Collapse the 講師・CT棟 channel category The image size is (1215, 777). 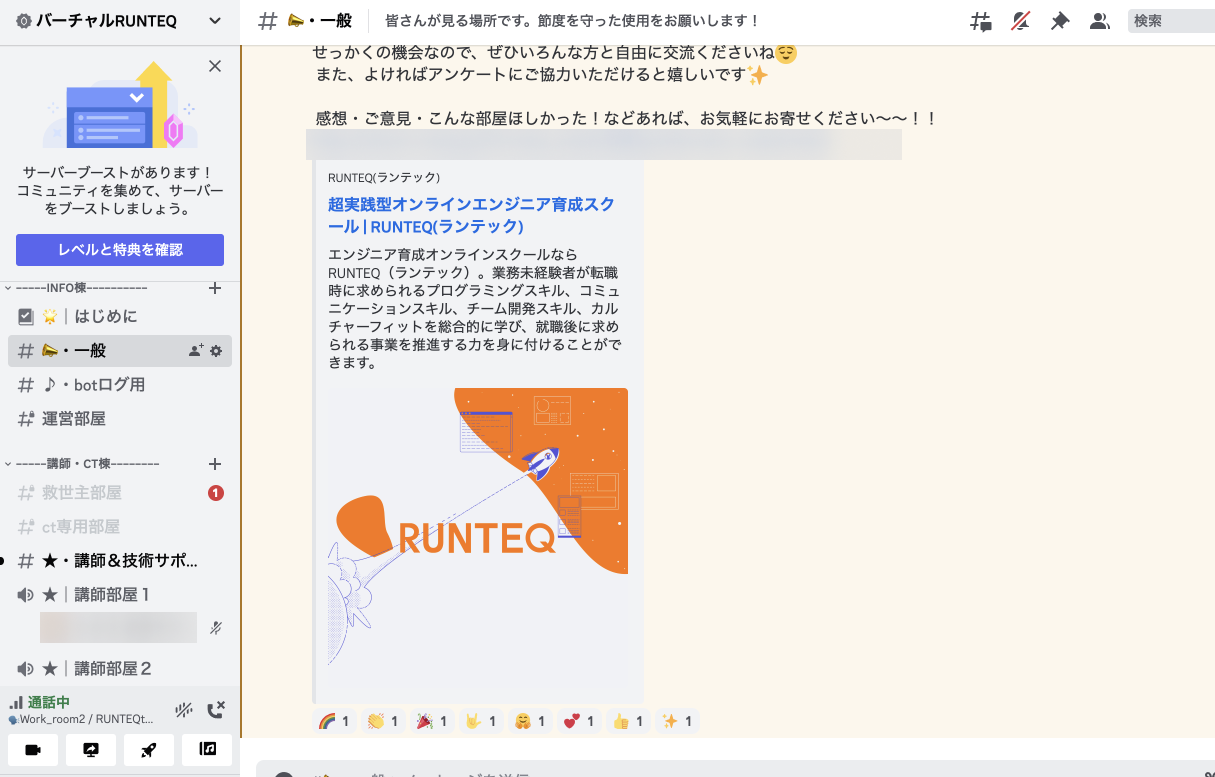tap(82, 464)
